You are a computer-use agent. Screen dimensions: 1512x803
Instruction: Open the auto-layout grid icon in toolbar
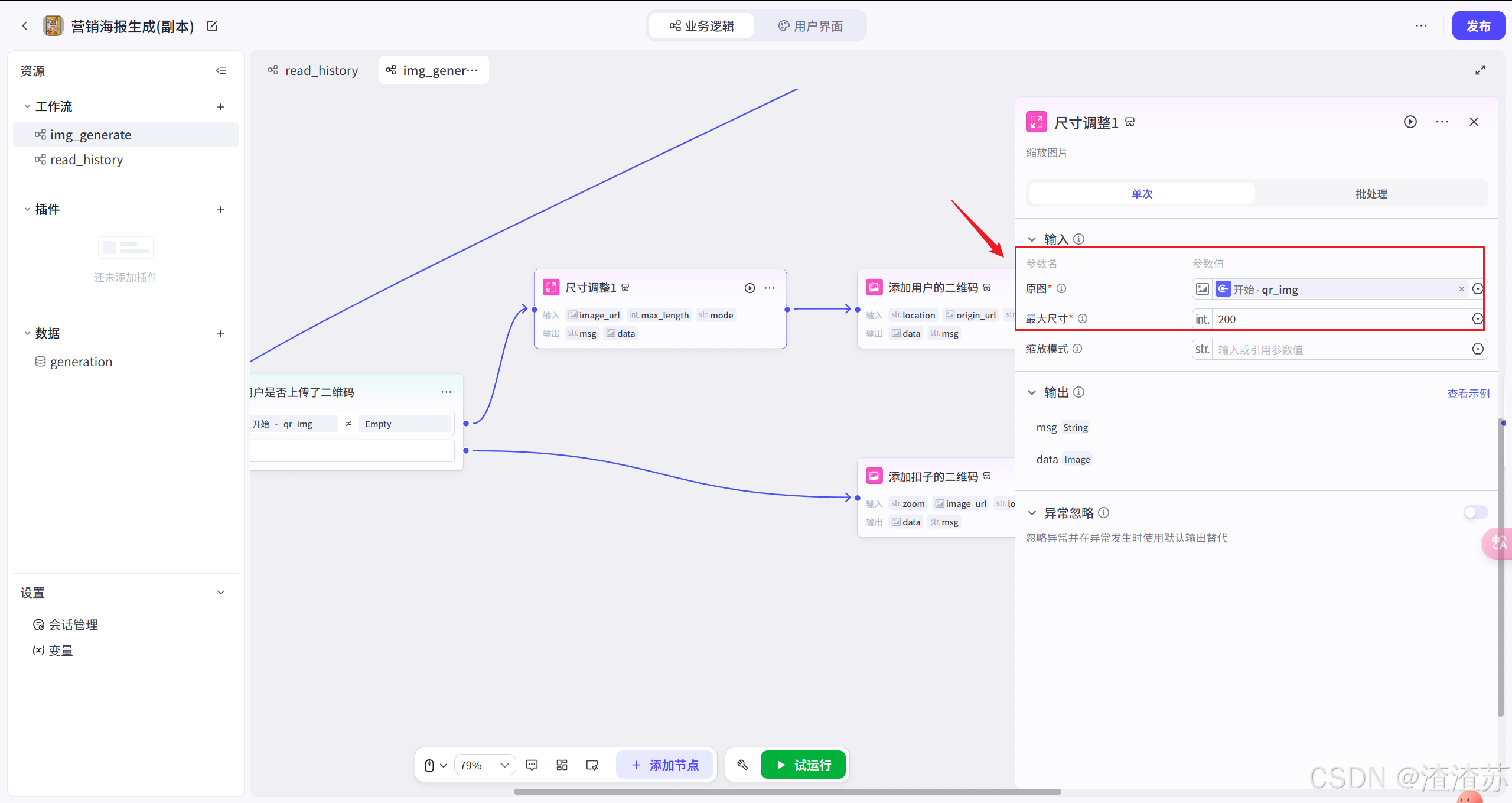[x=562, y=765]
